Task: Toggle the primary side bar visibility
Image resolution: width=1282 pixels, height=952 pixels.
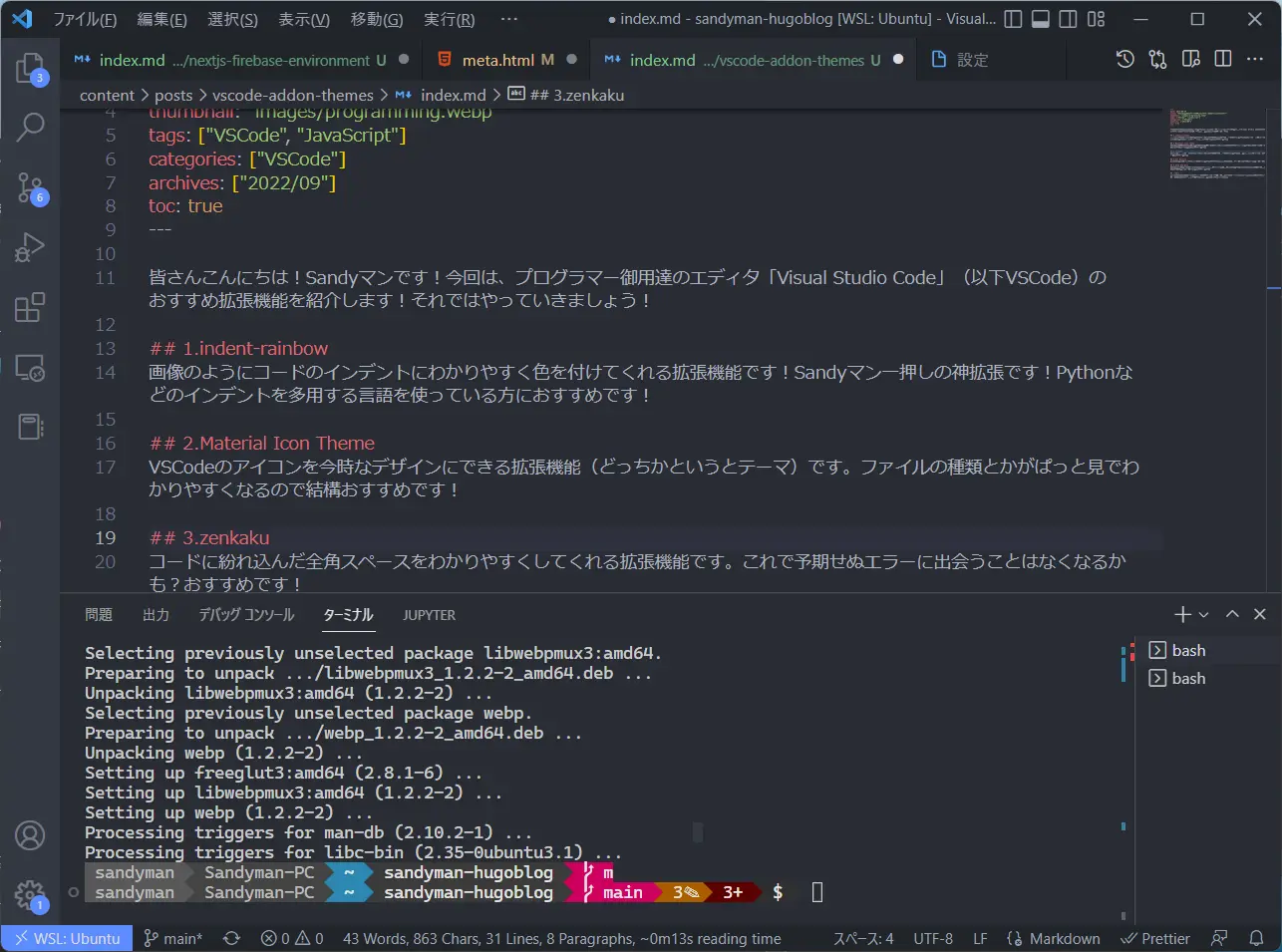Action: click(x=1013, y=19)
